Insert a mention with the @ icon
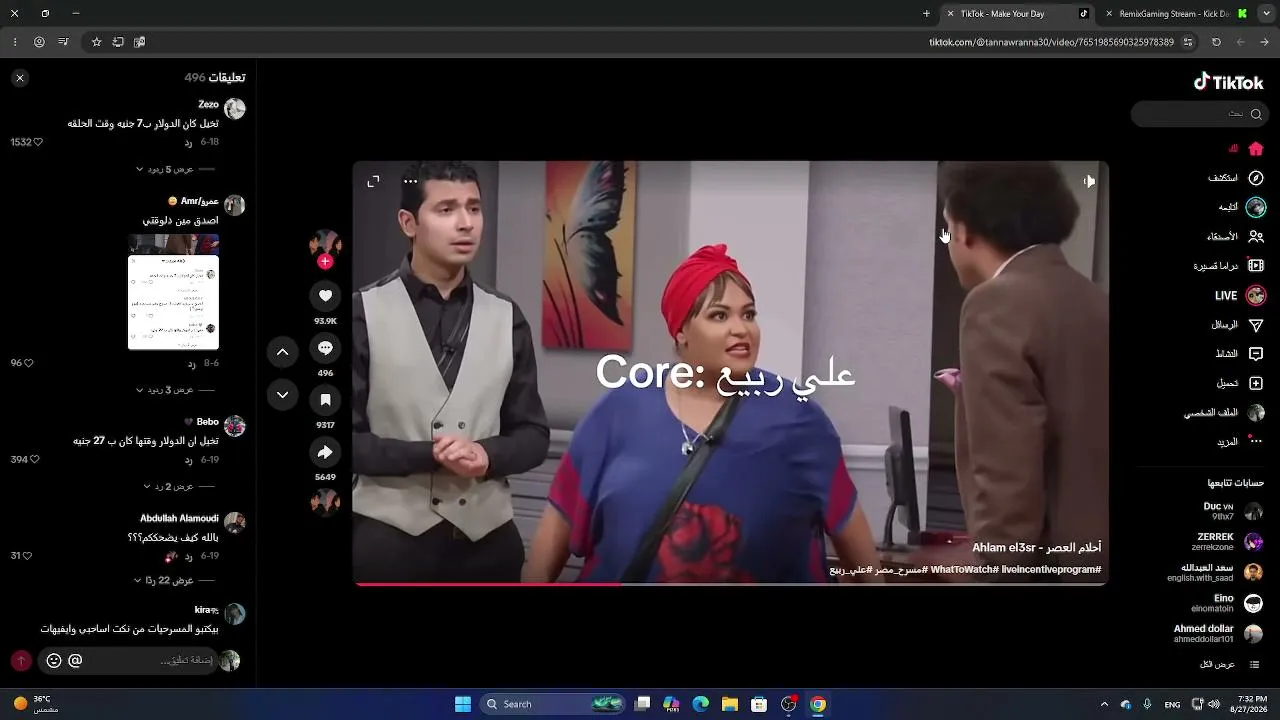 (x=75, y=661)
